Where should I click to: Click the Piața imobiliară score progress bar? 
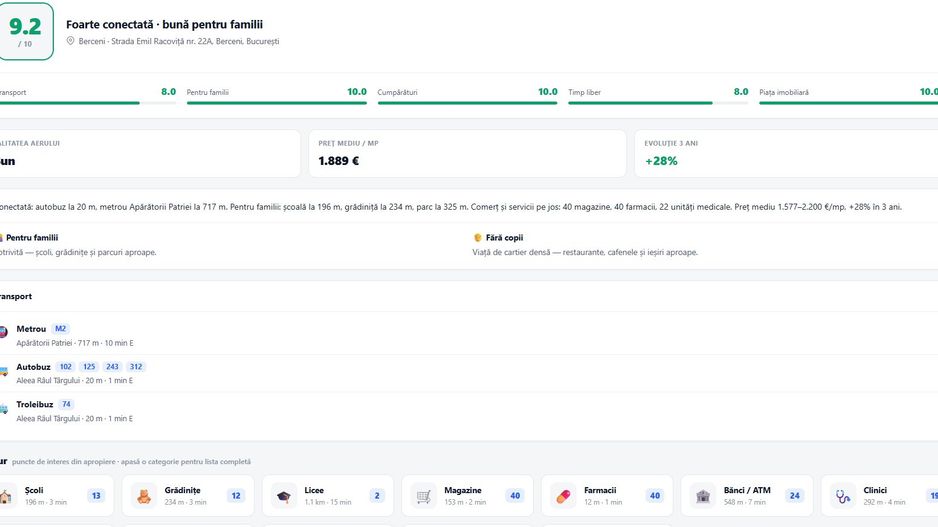[848, 103]
